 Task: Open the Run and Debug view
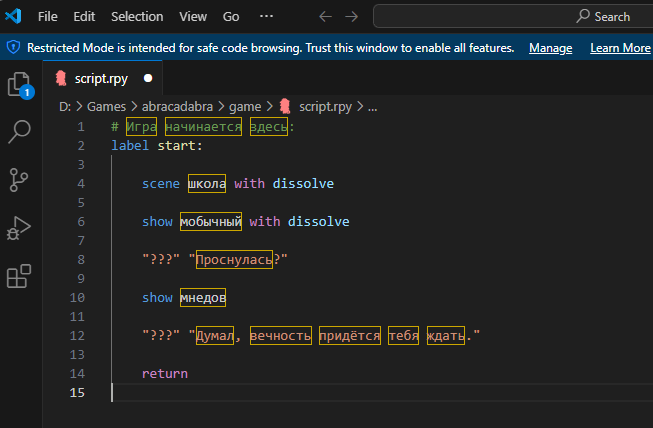19,228
